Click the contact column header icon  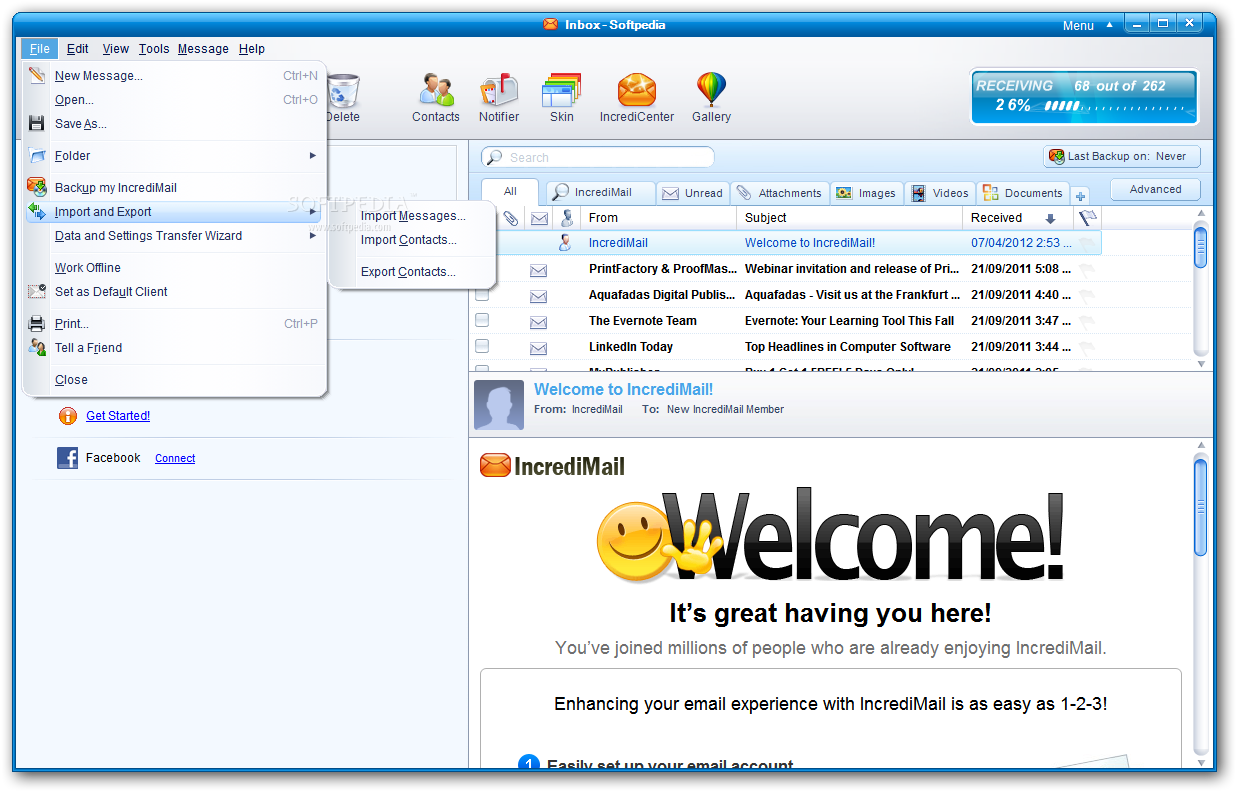[567, 217]
